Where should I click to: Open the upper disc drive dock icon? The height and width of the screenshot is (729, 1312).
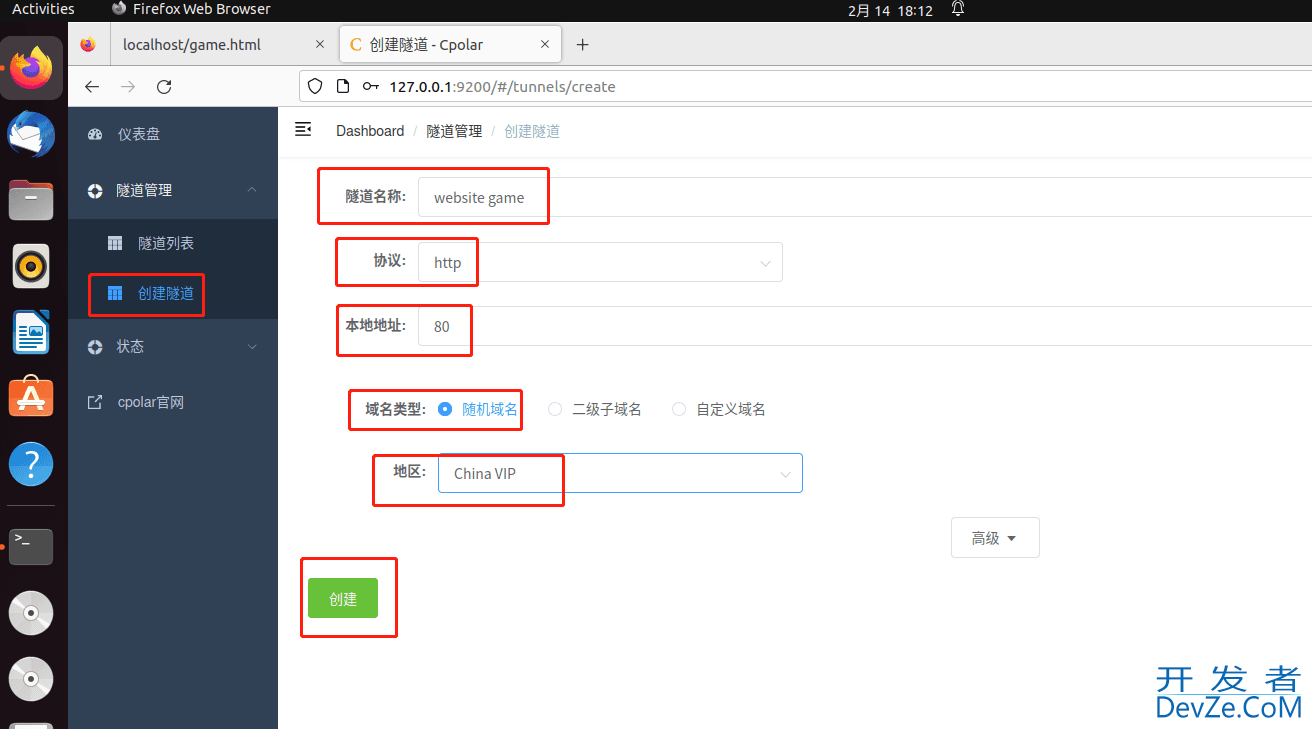click(x=32, y=613)
